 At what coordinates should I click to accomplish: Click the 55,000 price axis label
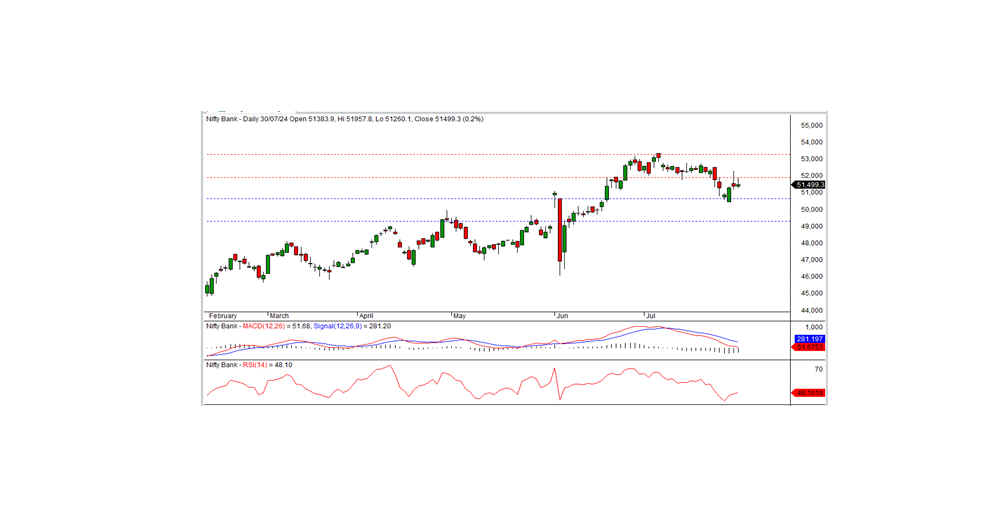(810, 126)
